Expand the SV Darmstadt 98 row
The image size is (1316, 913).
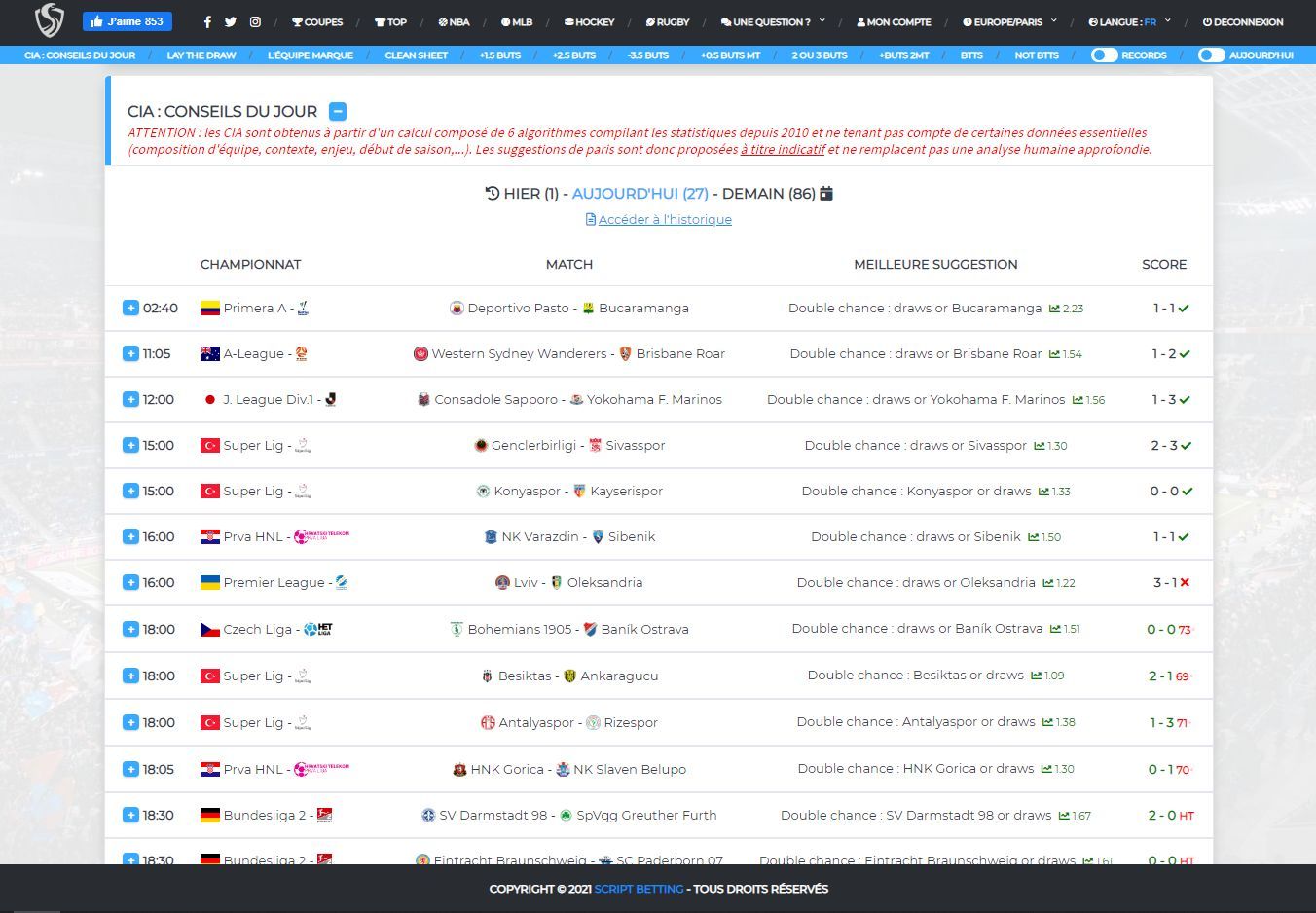point(130,815)
